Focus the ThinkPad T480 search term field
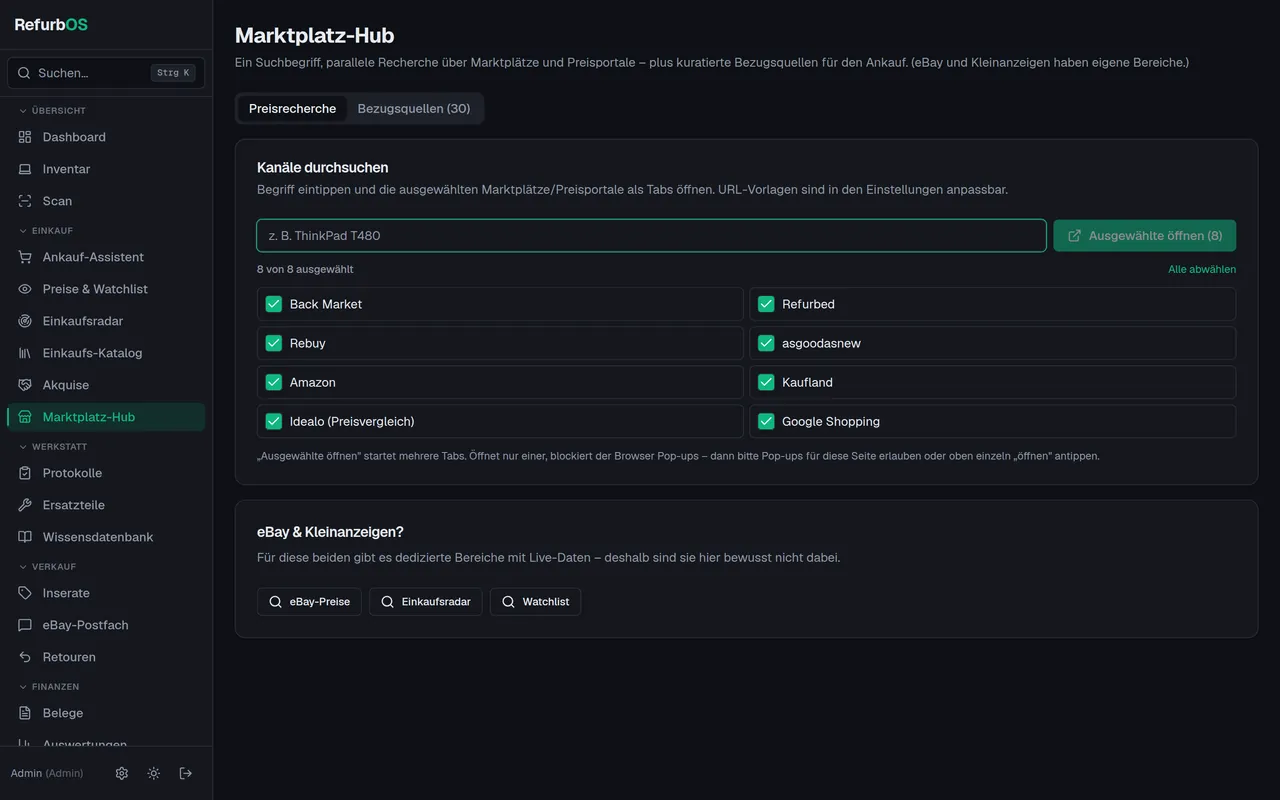This screenshot has width=1280, height=800. click(x=651, y=236)
